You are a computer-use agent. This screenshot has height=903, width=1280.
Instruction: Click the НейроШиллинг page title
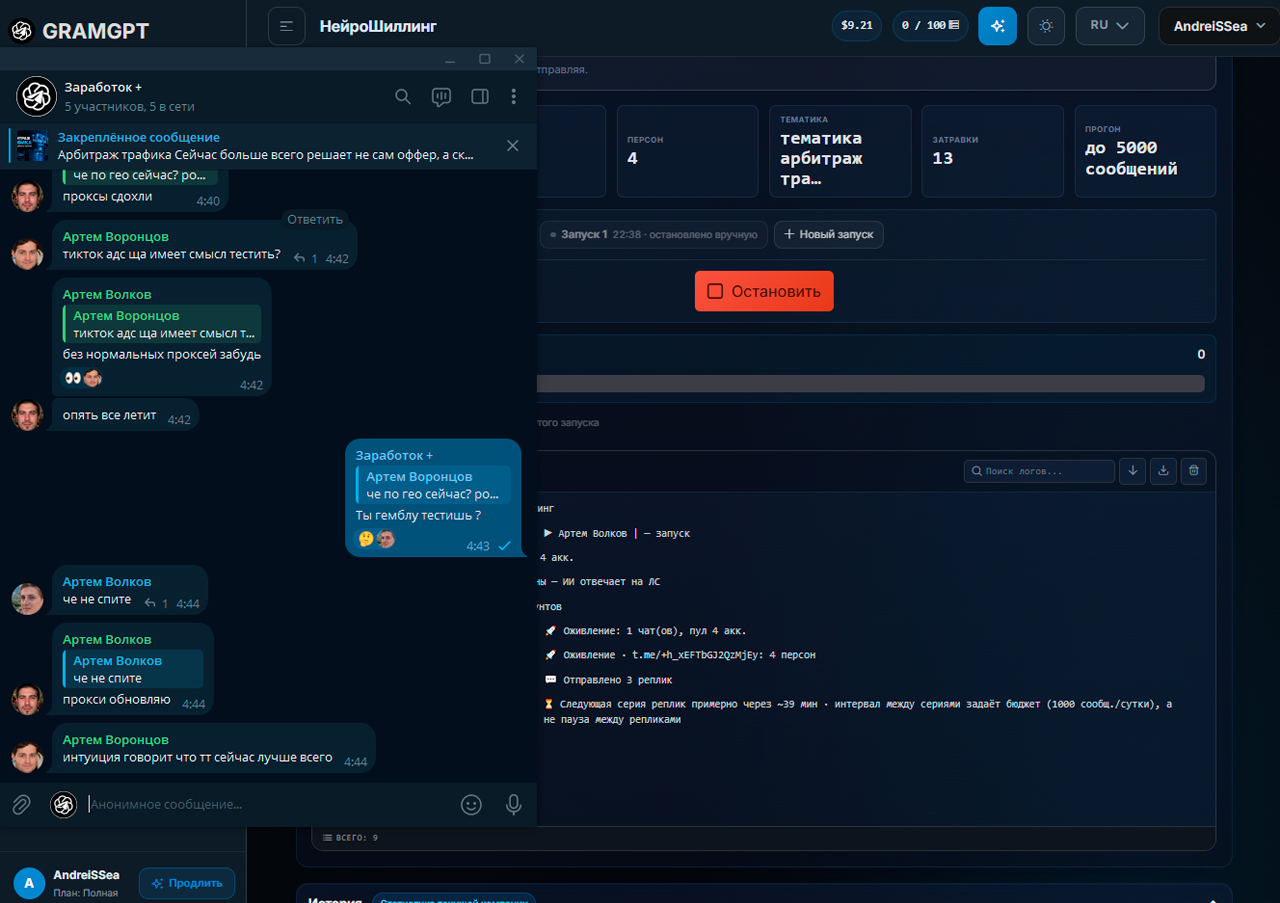click(x=378, y=26)
